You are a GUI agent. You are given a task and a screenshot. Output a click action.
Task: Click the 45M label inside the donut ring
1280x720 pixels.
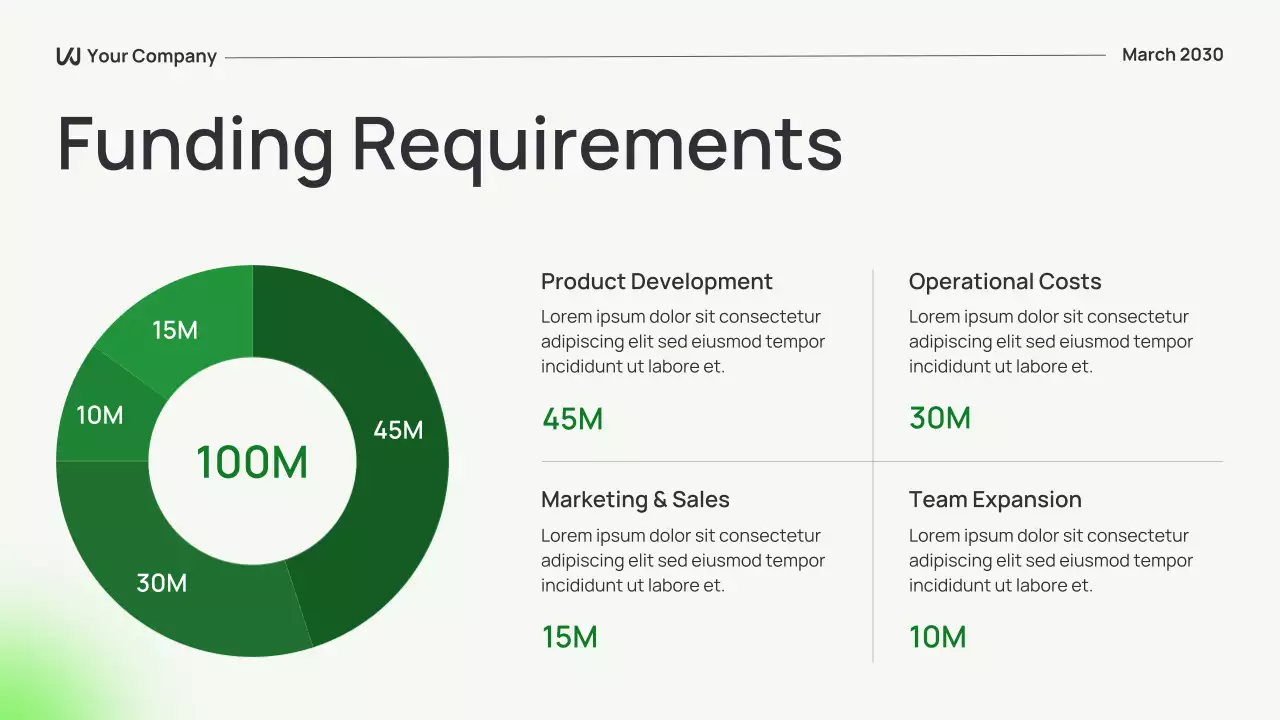point(398,431)
